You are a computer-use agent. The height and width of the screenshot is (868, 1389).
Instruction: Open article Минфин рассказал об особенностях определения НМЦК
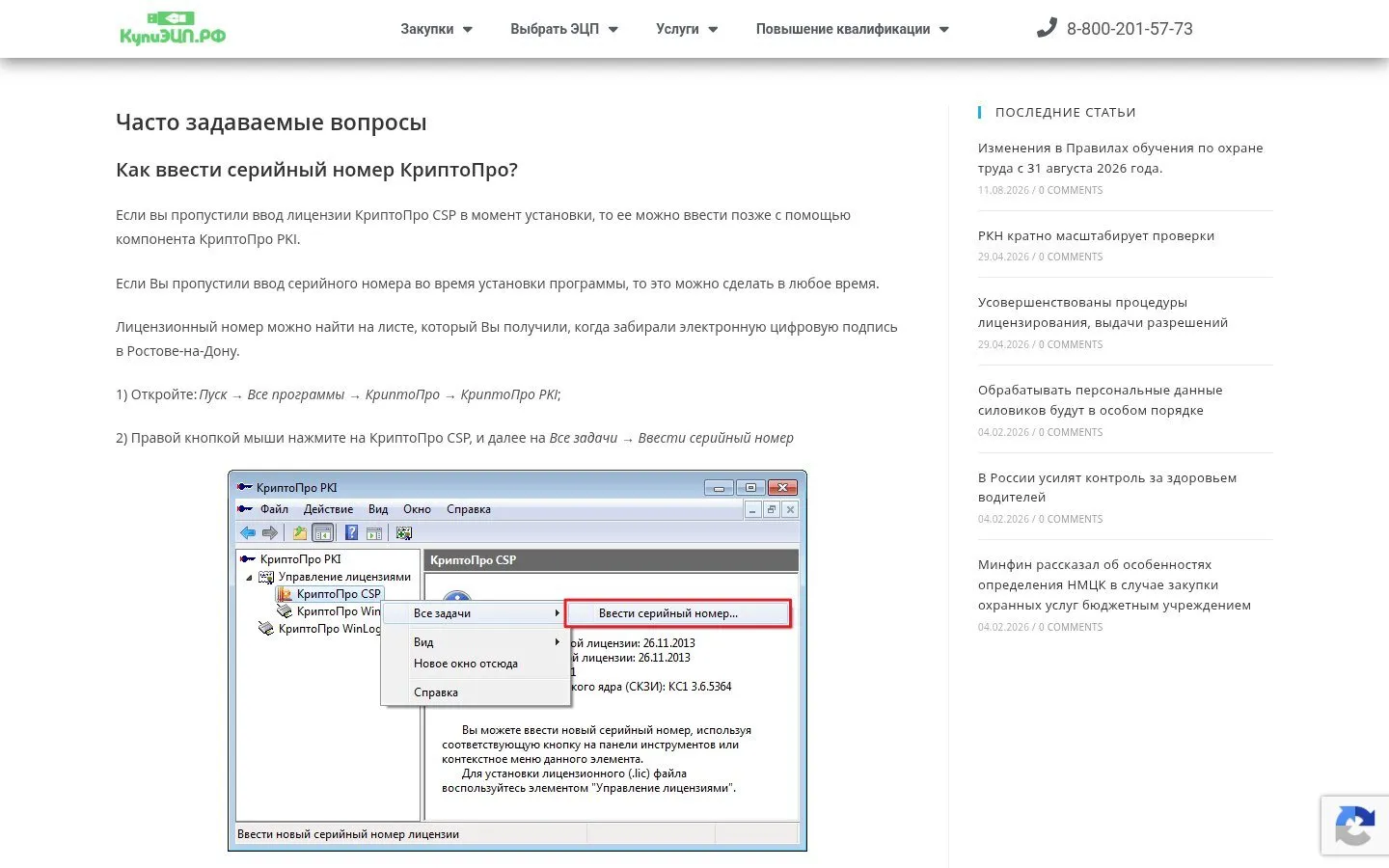[1114, 584]
